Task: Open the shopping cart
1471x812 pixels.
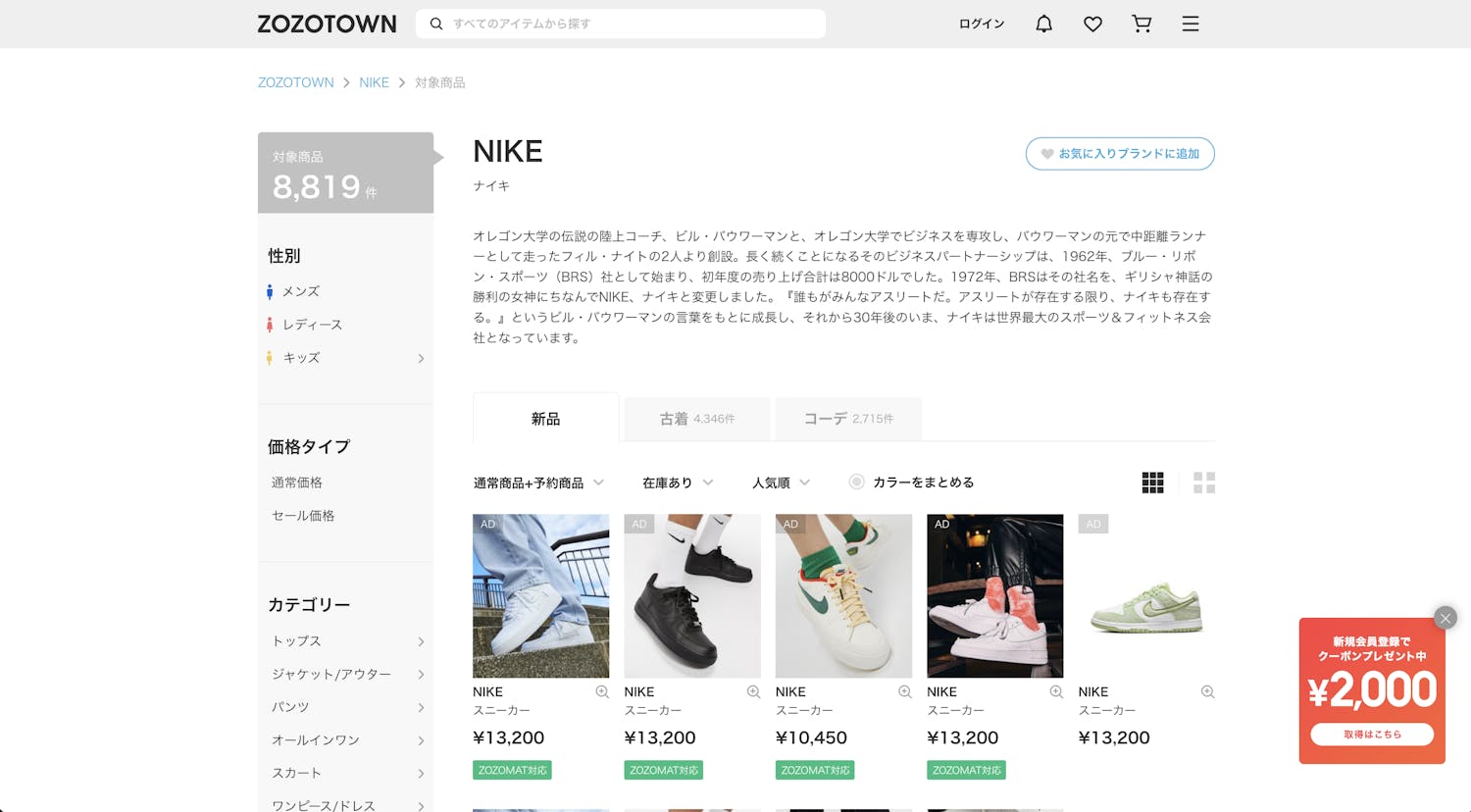Action: coord(1141,24)
